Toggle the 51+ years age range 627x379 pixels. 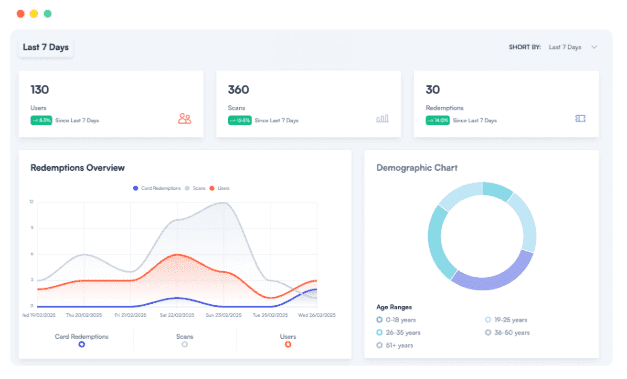pyautogui.click(x=395, y=345)
